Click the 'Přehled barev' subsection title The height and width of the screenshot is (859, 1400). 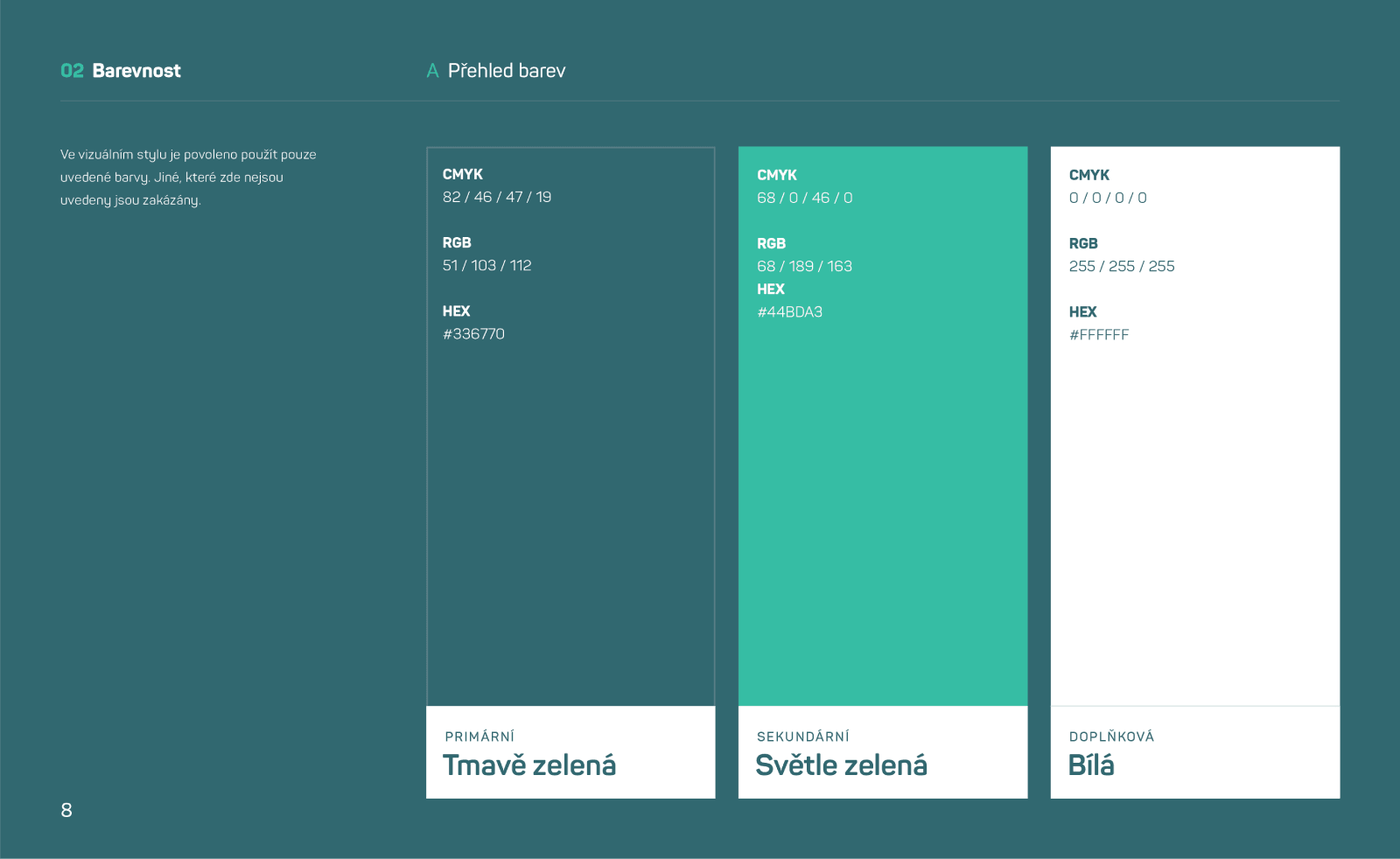point(506,71)
